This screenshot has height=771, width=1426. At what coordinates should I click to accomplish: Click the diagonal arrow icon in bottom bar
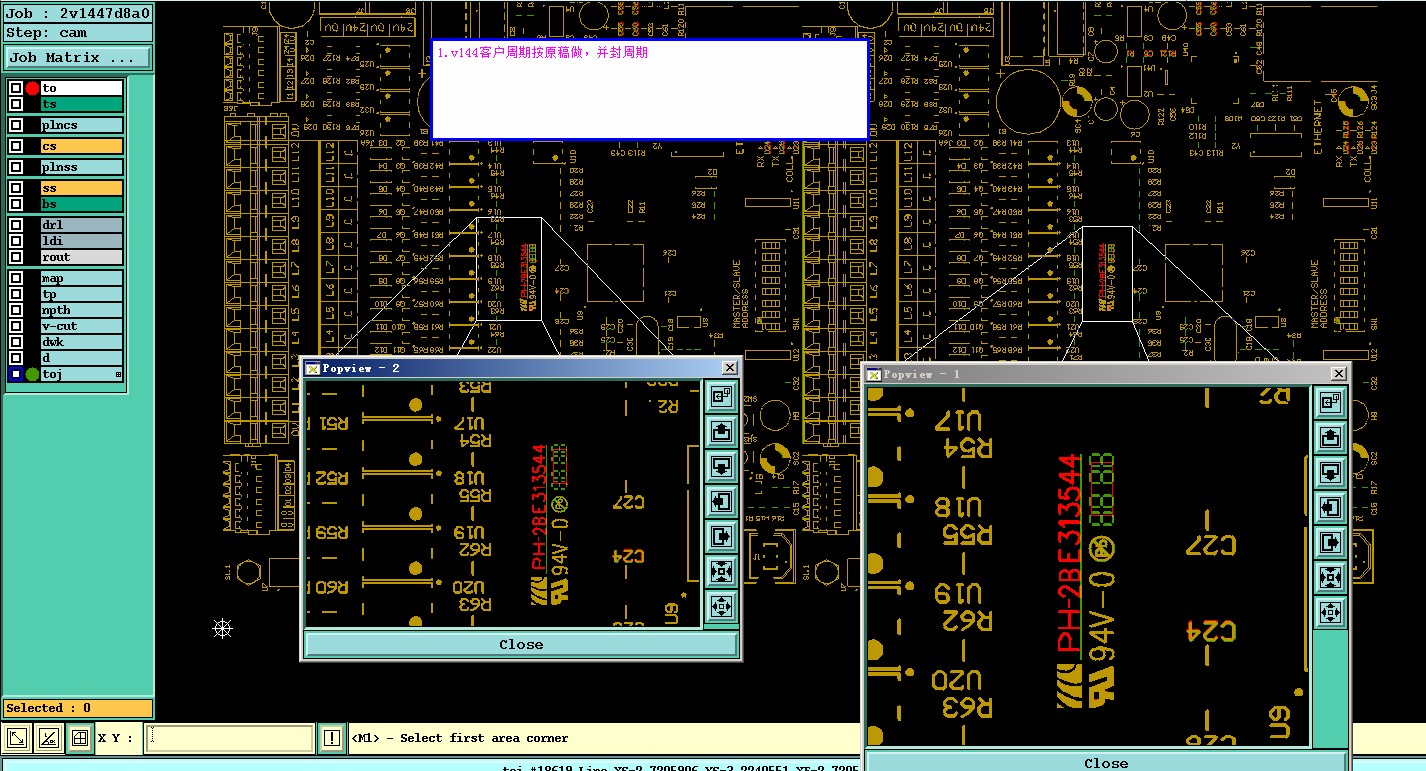tap(17, 739)
